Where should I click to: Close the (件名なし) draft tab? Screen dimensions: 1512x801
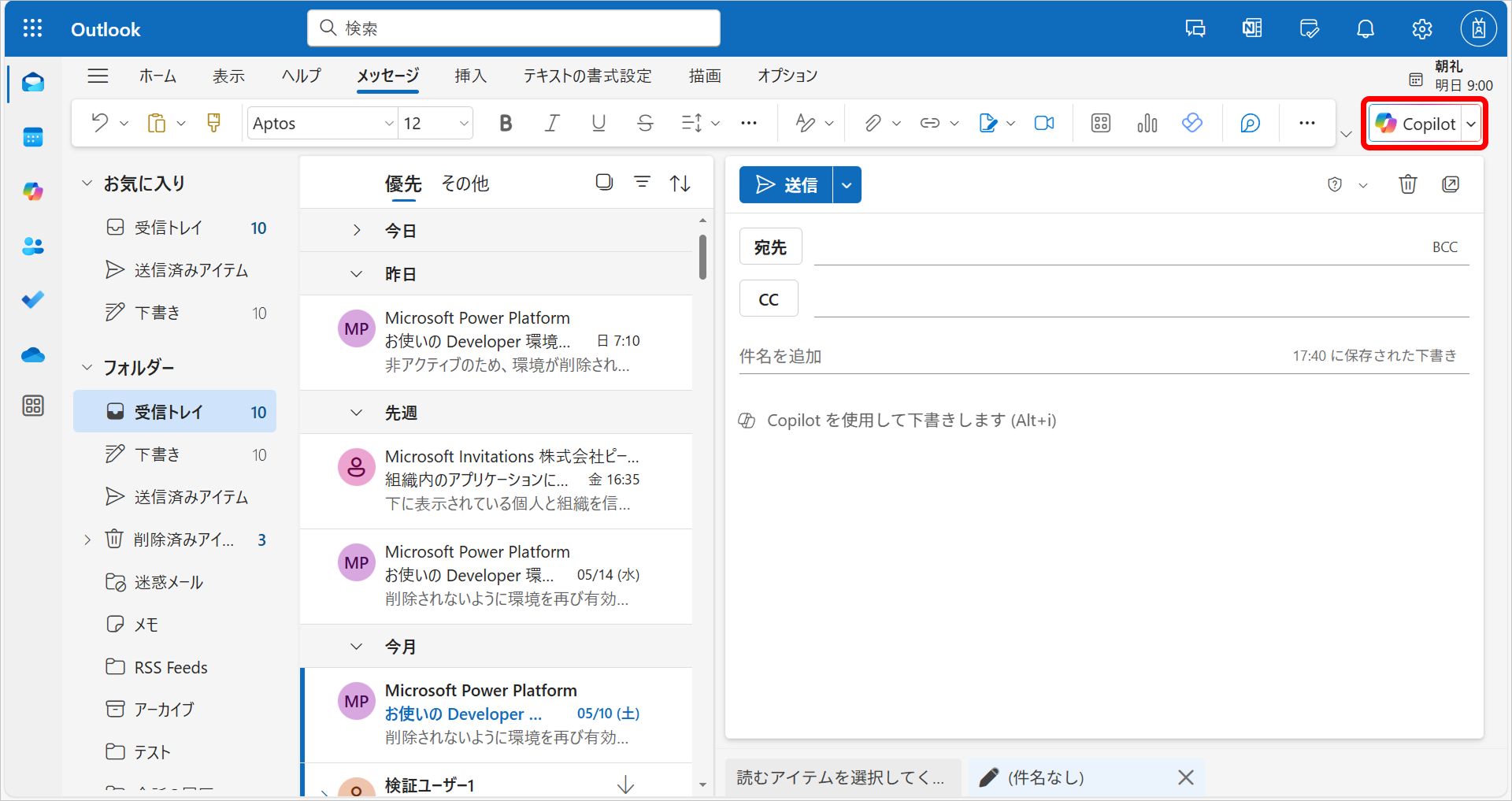(1185, 777)
